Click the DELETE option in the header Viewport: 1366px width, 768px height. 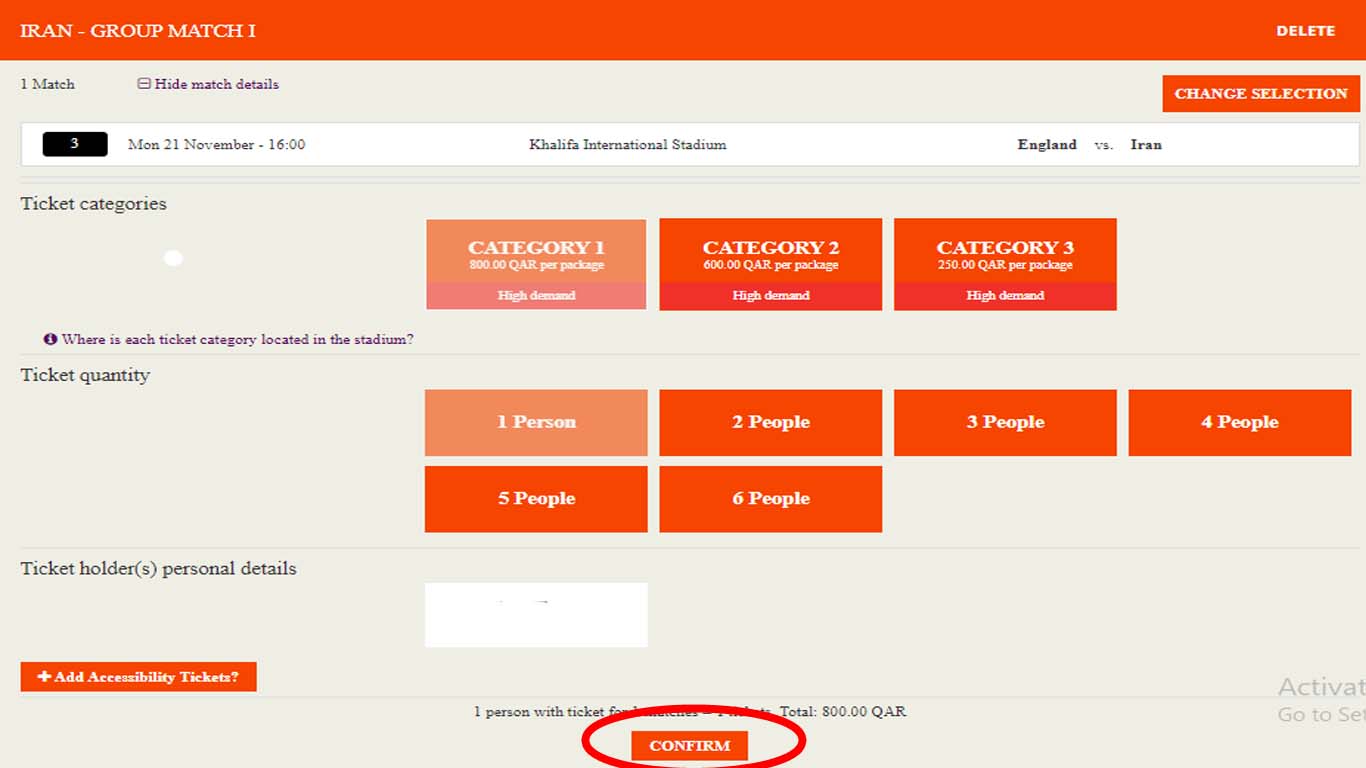[x=1305, y=31]
